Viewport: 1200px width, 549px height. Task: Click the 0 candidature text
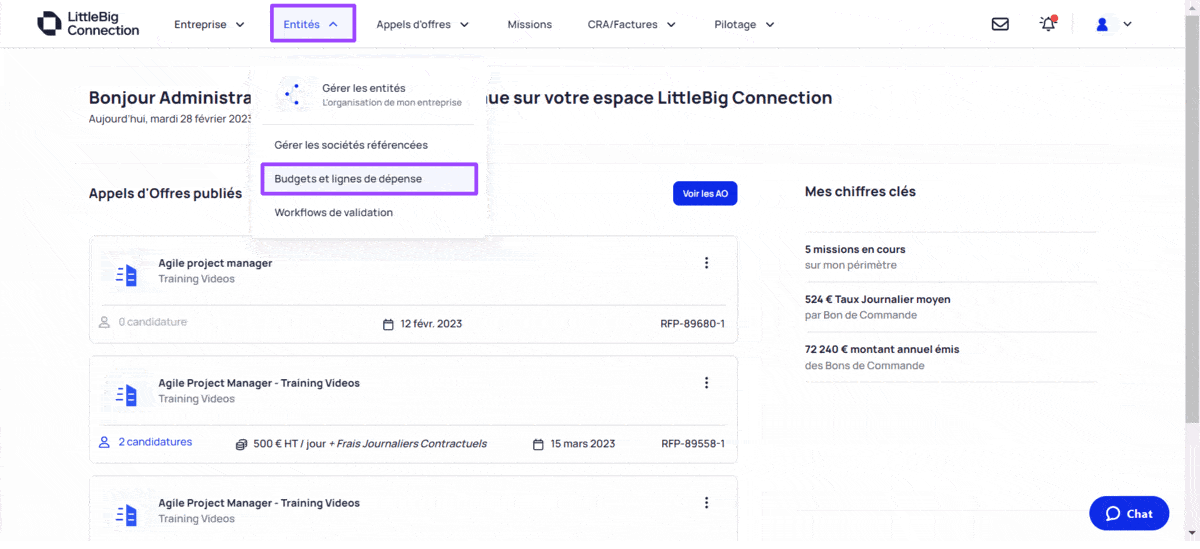point(152,322)
